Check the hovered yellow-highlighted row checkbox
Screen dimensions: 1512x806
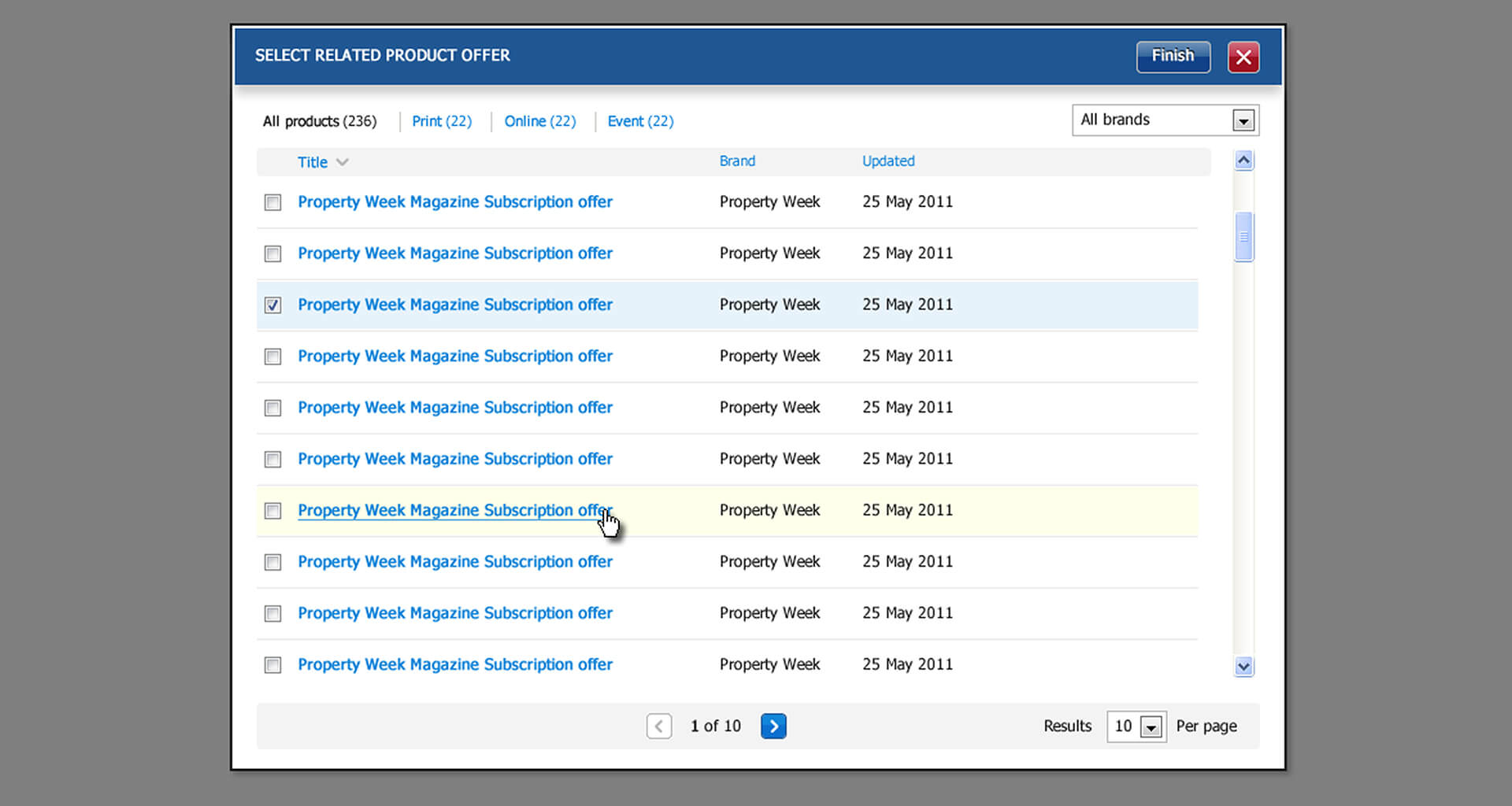click(272, 511)
